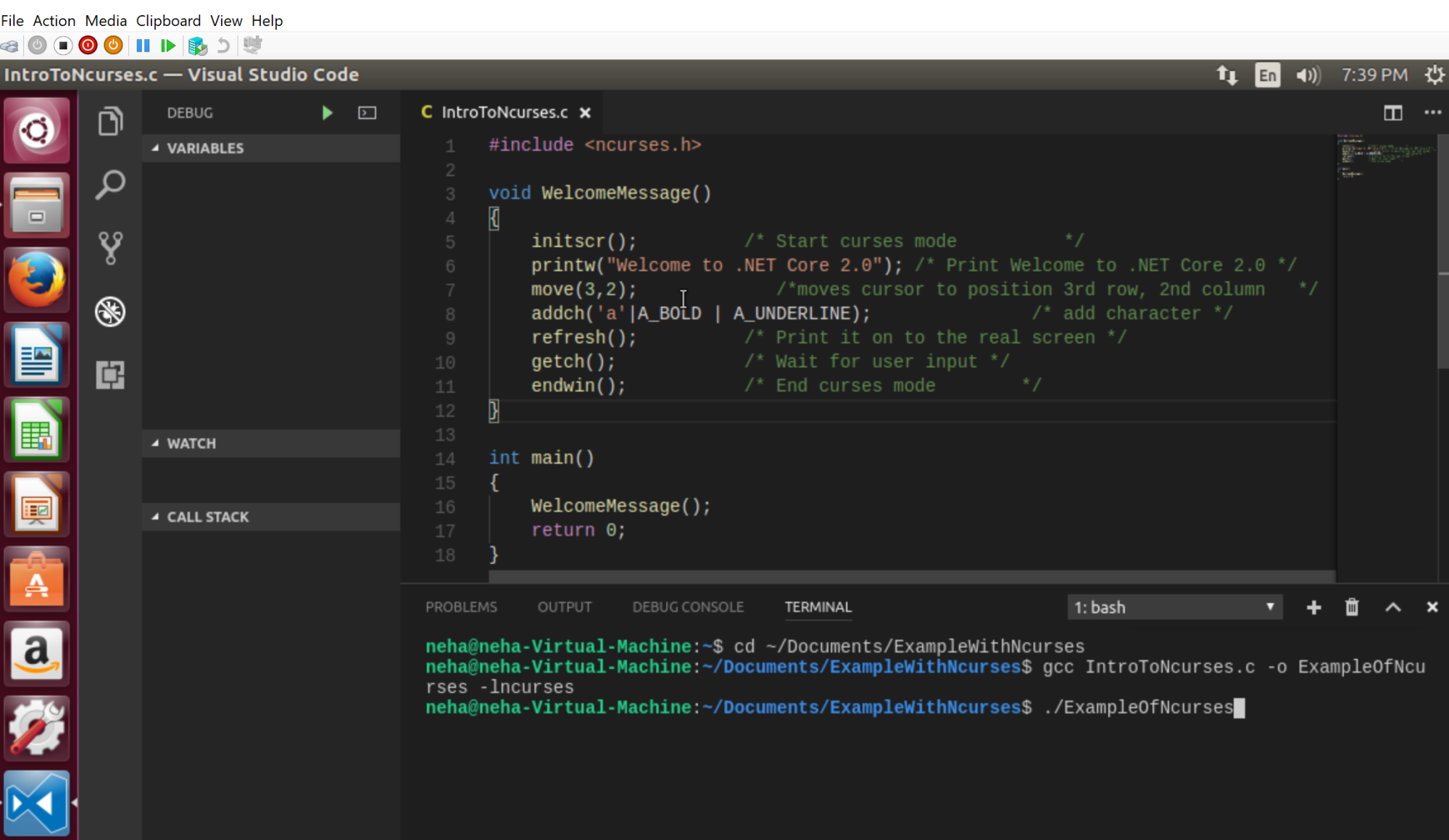Open the Extensions view icon
This screenshot has width=1449, height=840.
(x=110, y=375)
